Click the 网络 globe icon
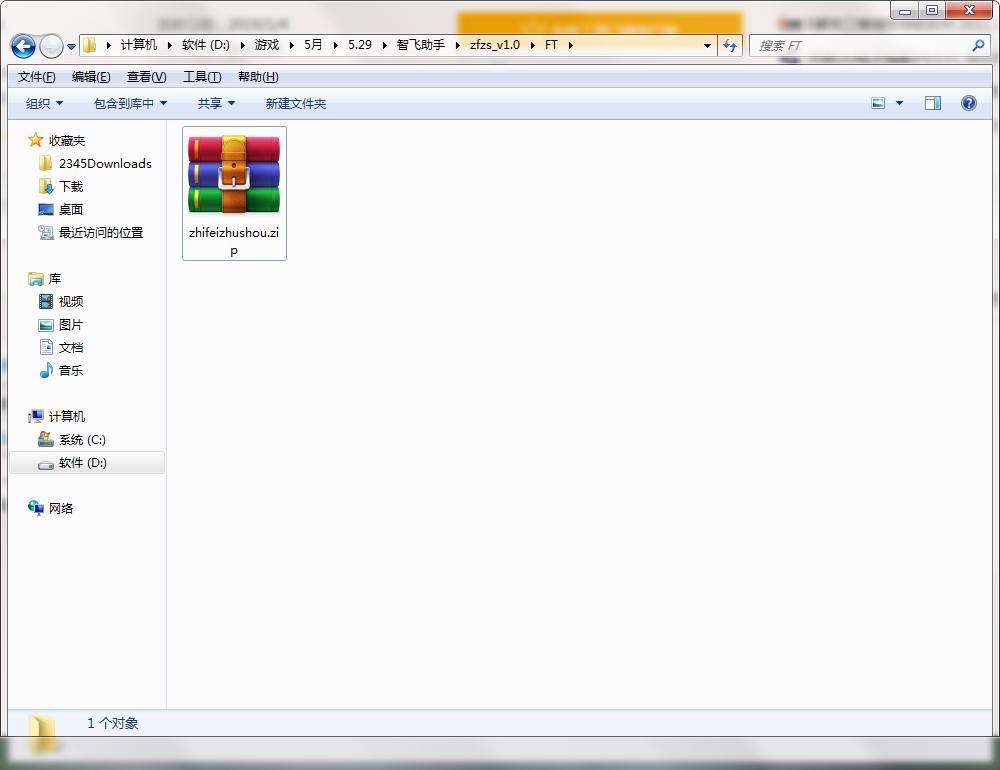This screenshot has width=1000, height=770. click(x=36, y=508)
